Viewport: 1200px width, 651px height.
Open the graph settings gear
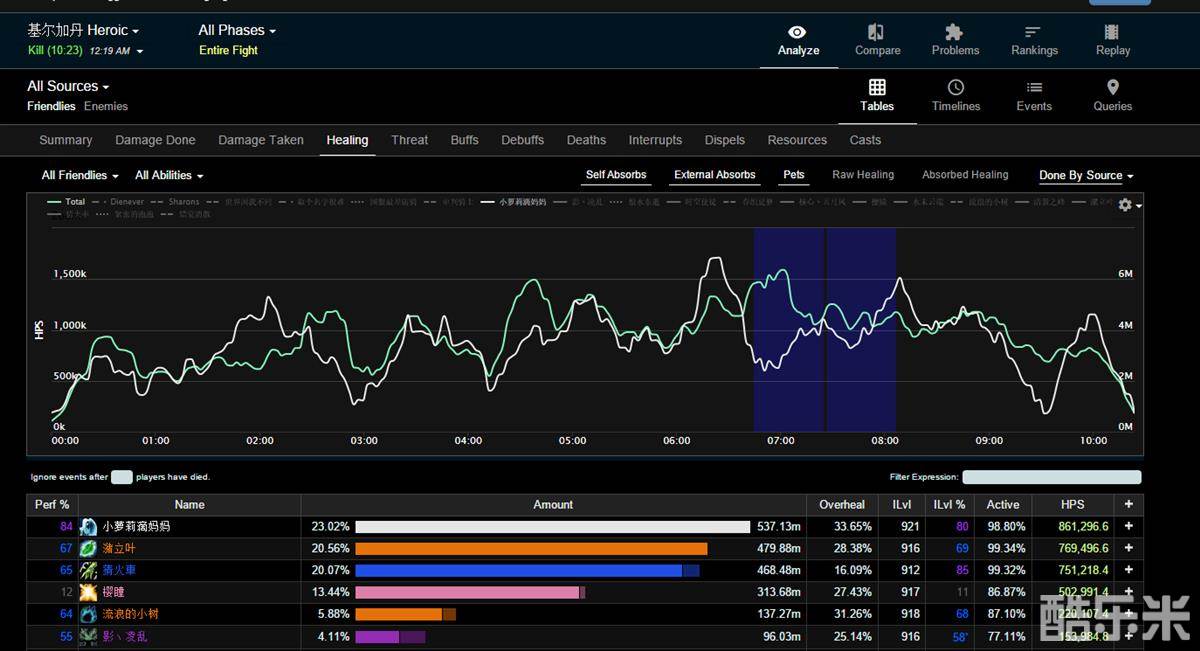[1126, 205]
